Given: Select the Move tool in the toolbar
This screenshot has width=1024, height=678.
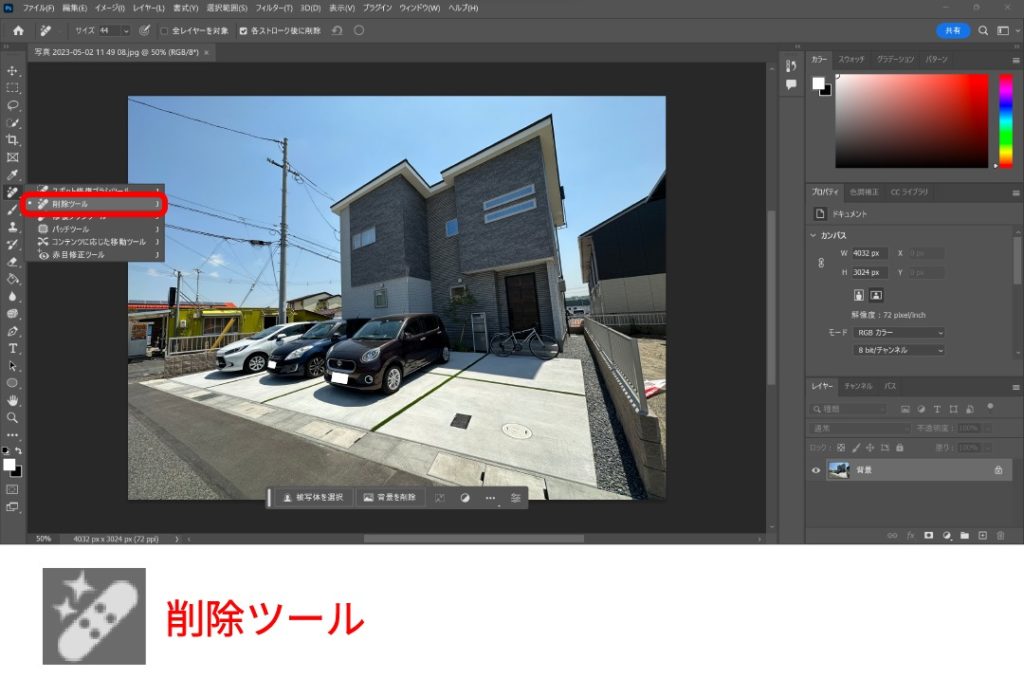Looking at the screenshot, I should 13,71.
